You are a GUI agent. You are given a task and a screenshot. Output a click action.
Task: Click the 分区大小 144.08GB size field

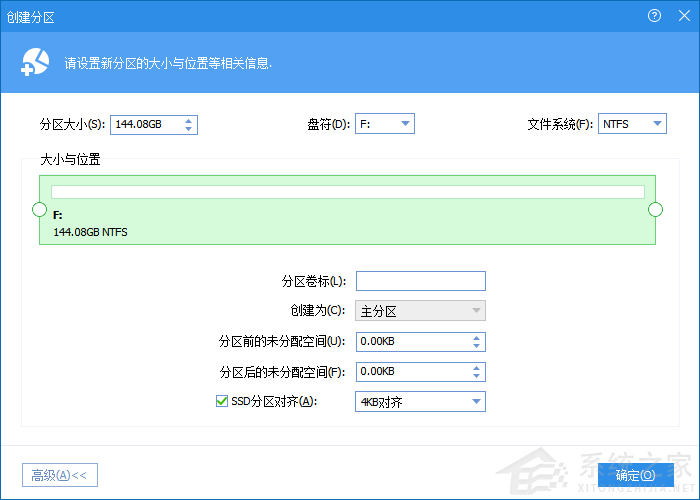pos(145,124)
